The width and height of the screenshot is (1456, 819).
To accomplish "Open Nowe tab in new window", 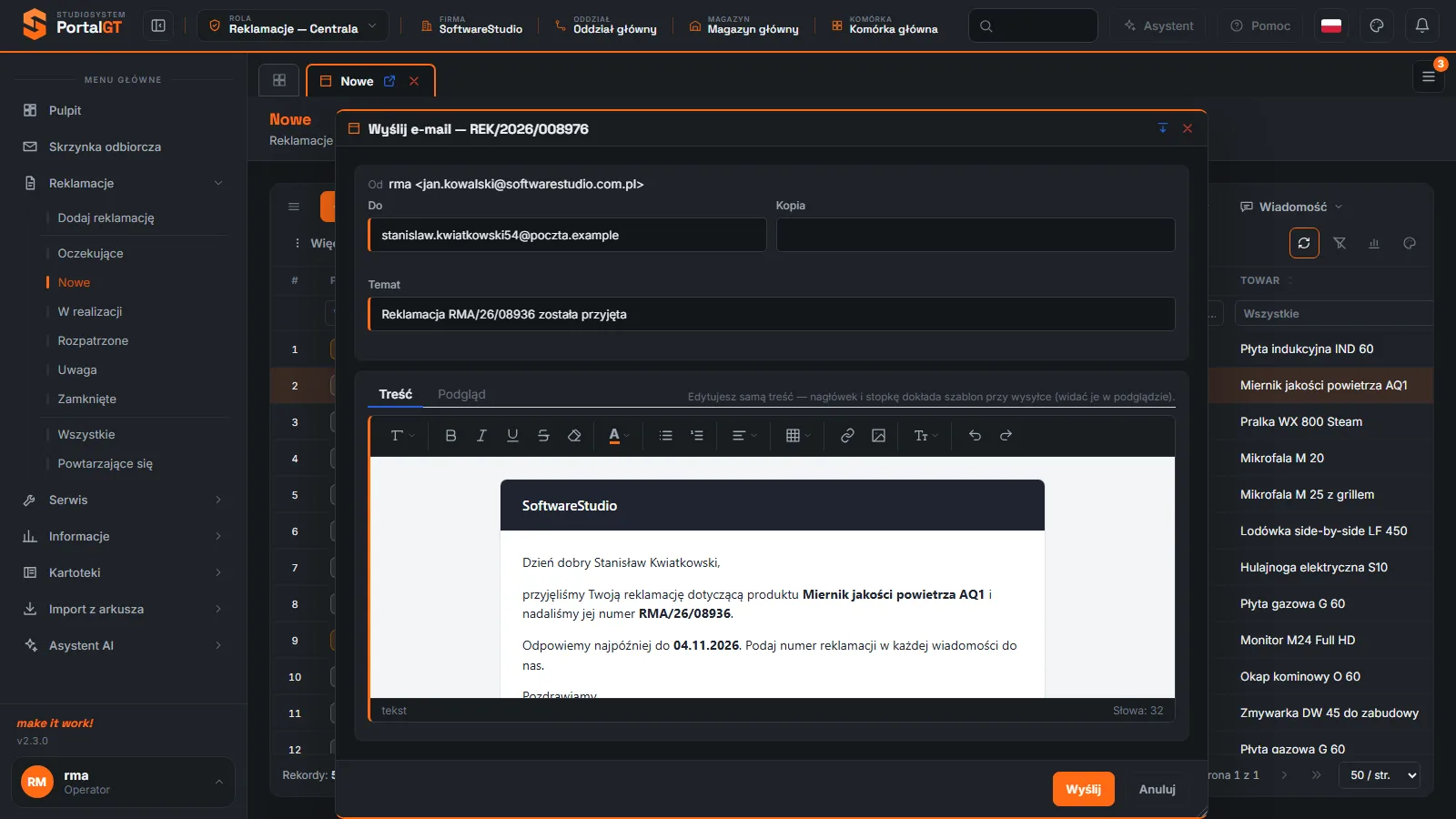I will tap(389, 81).
